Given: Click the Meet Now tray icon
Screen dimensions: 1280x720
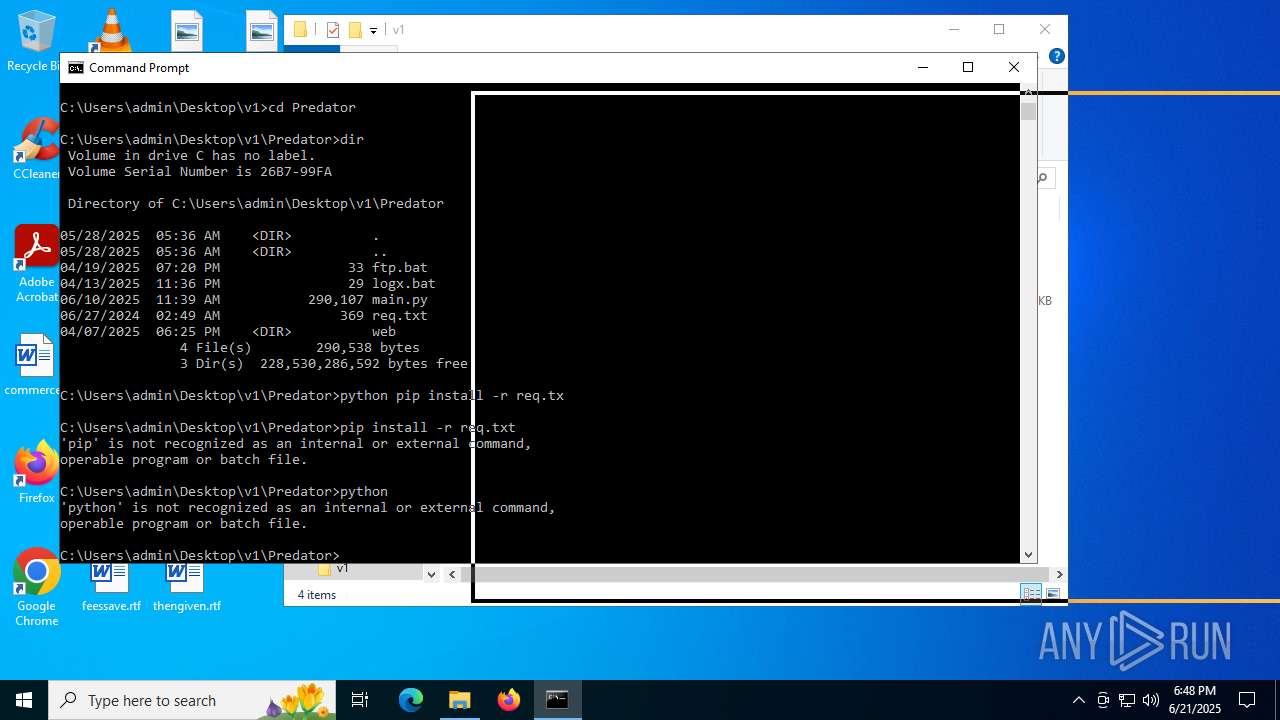Looking at the screenshot, I should pyautogui.click(x=1103, y=700).
